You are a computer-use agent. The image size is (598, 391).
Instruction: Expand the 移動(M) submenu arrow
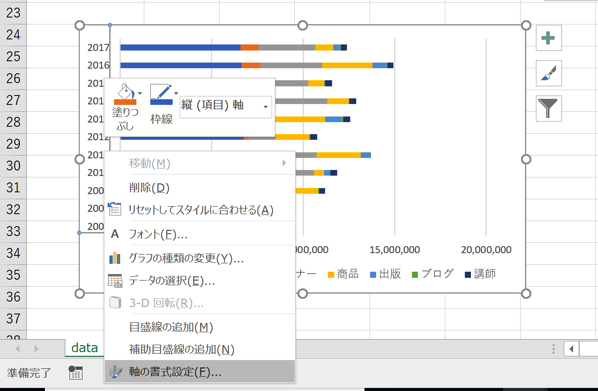click(x=284, y=163)
